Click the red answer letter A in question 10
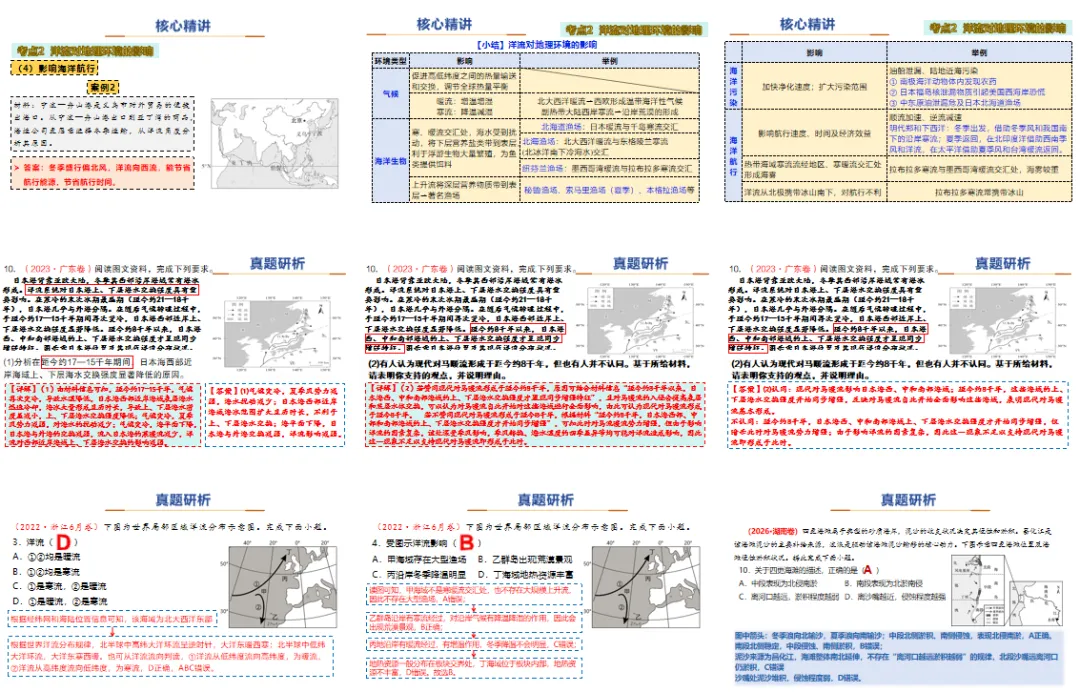This screenshot has width=1080, height=692. tap(867, 569)
